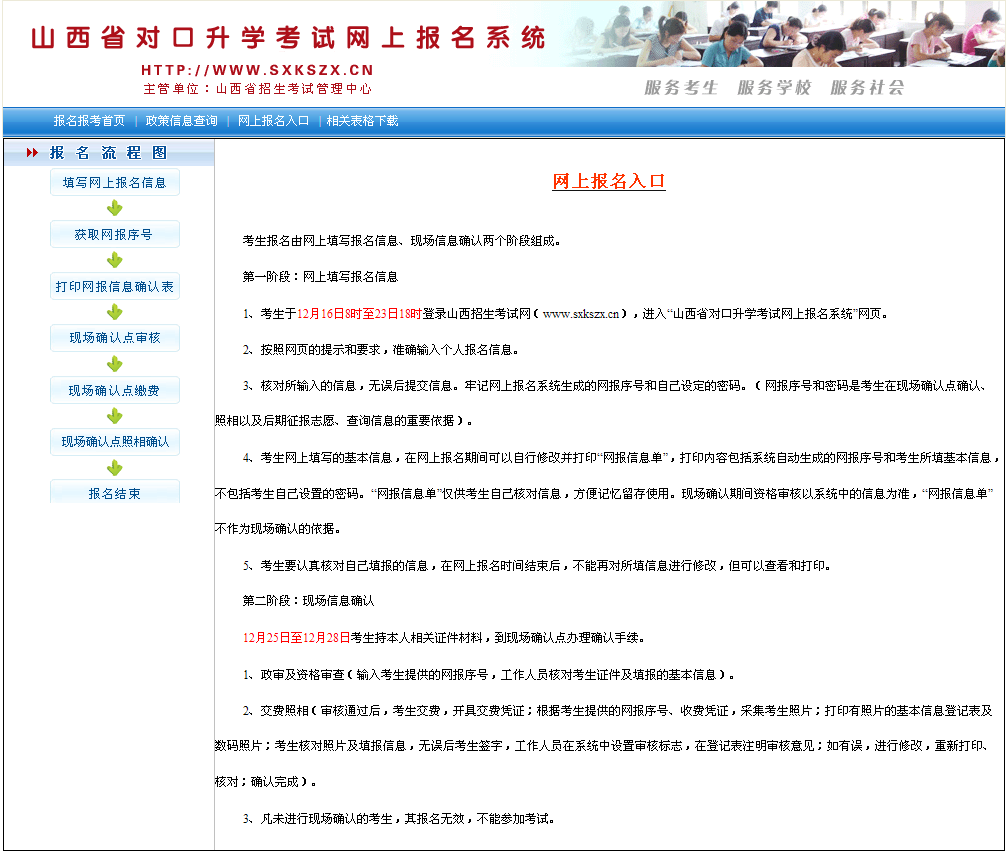Screen dimensions: 1008x853
Task: Select the 打印网报信息确认表 step
Action: (115, 287)
